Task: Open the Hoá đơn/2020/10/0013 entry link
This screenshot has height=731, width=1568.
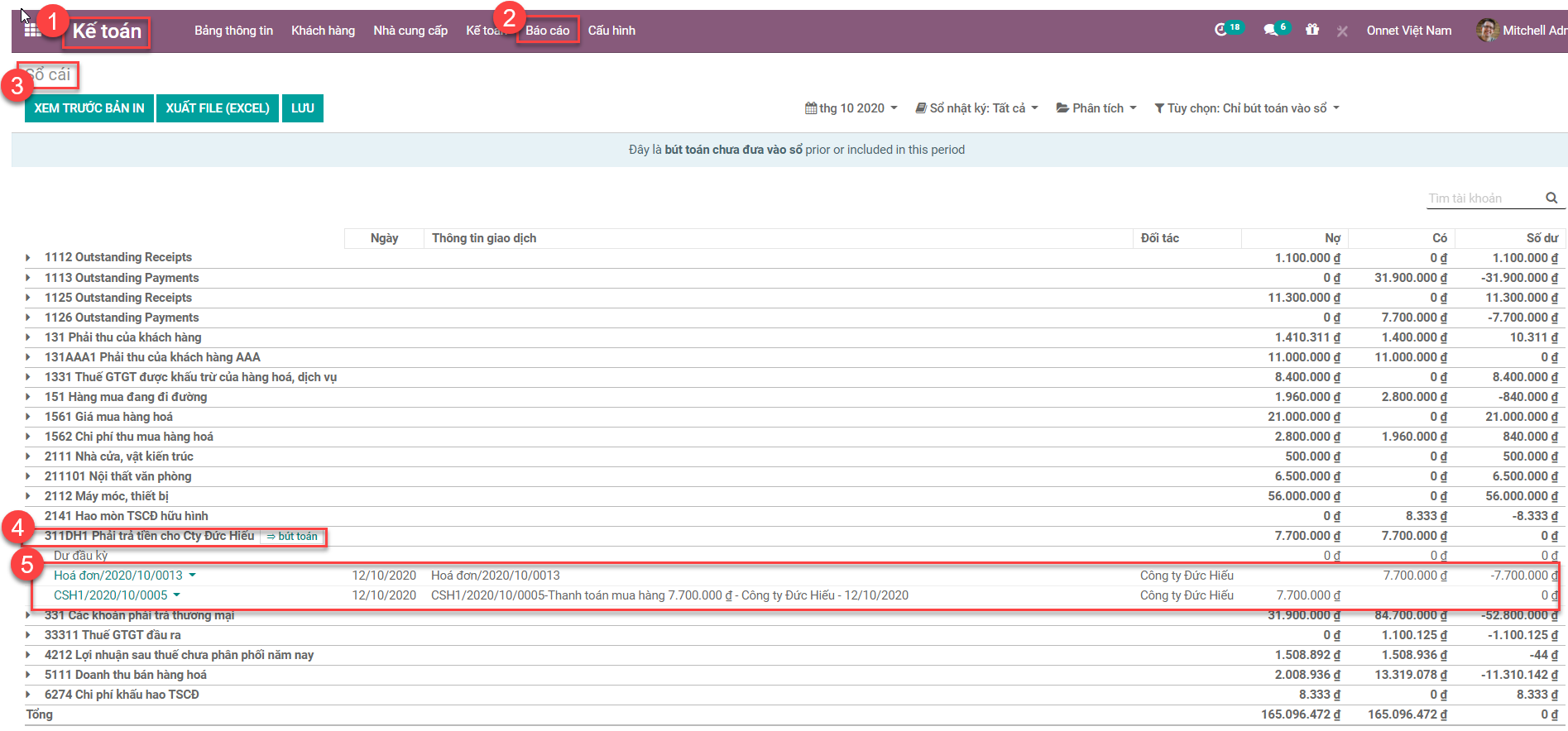Action: coord(118,576)
